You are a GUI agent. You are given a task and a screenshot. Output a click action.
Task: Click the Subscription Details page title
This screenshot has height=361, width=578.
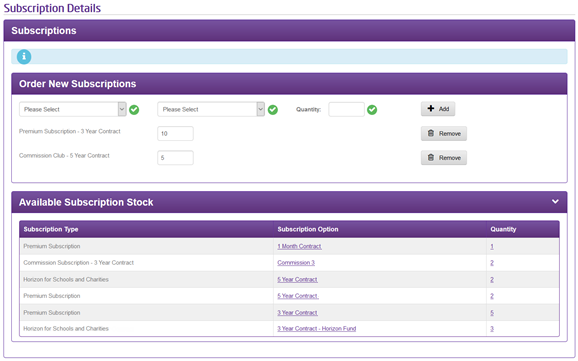(52, 8)
